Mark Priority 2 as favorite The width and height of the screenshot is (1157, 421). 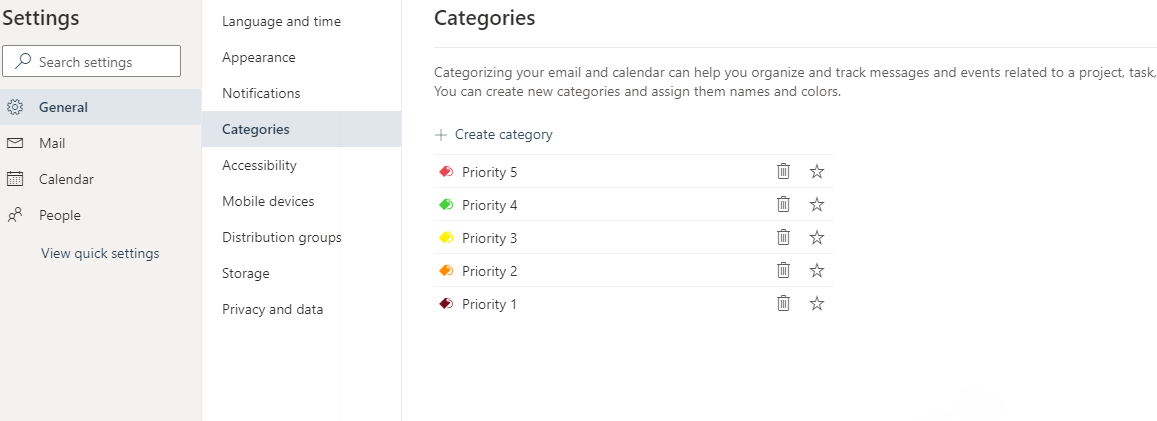coord(817,270)
